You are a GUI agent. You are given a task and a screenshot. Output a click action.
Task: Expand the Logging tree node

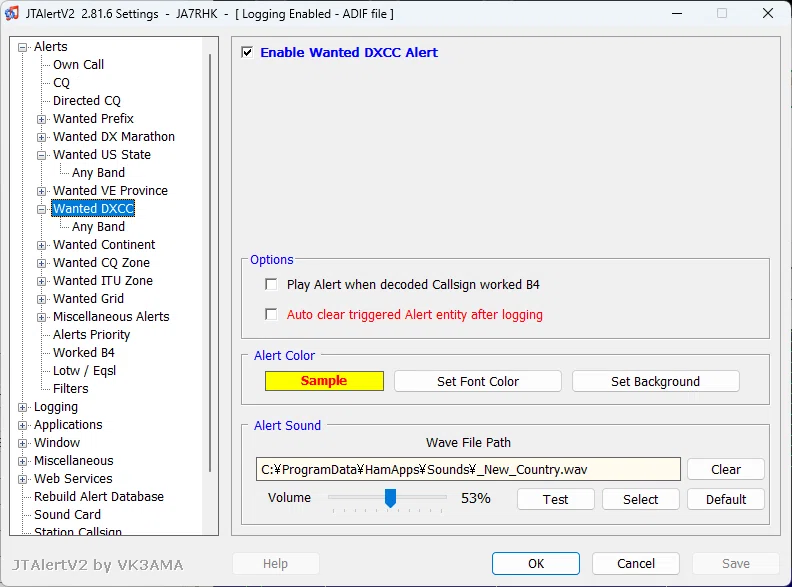pyautogui.click(x=22, y=407)
